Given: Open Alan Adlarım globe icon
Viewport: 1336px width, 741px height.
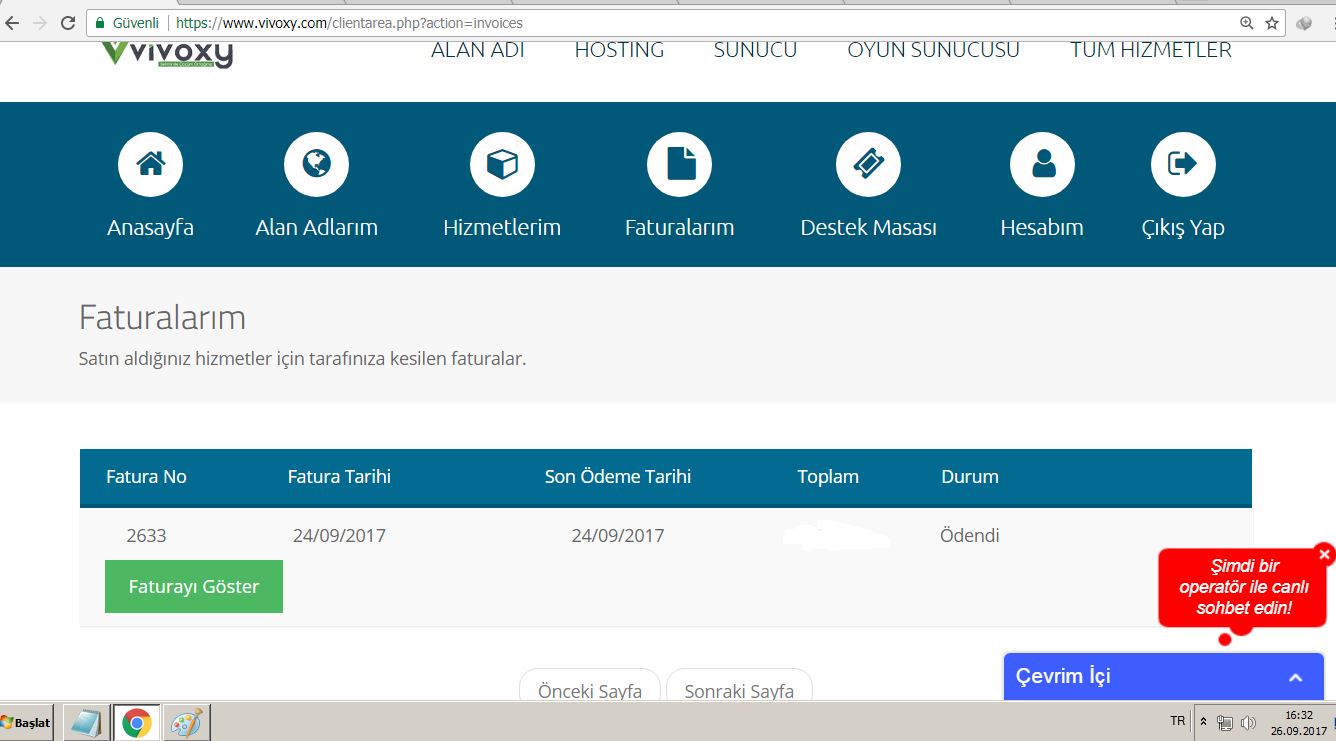Looking at the screenshot, I should tap(316, 164).
